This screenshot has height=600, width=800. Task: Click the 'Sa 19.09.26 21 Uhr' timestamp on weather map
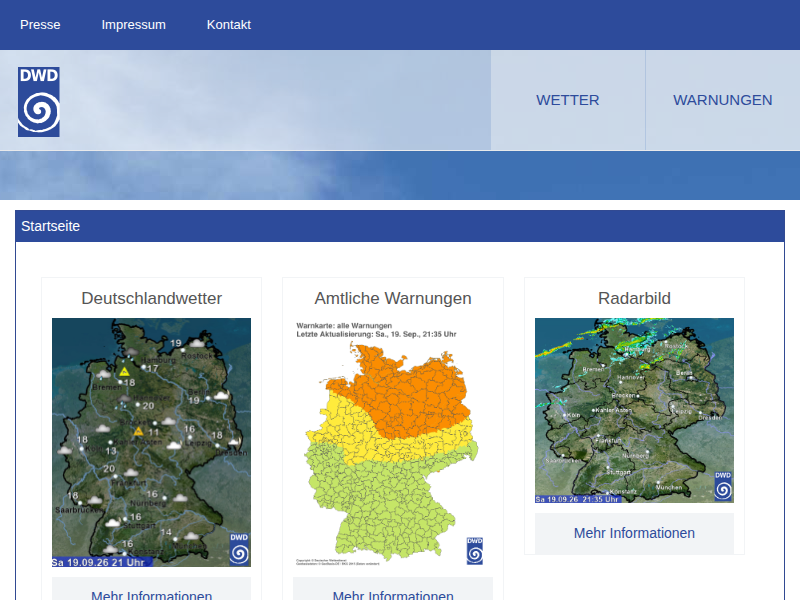98,562
